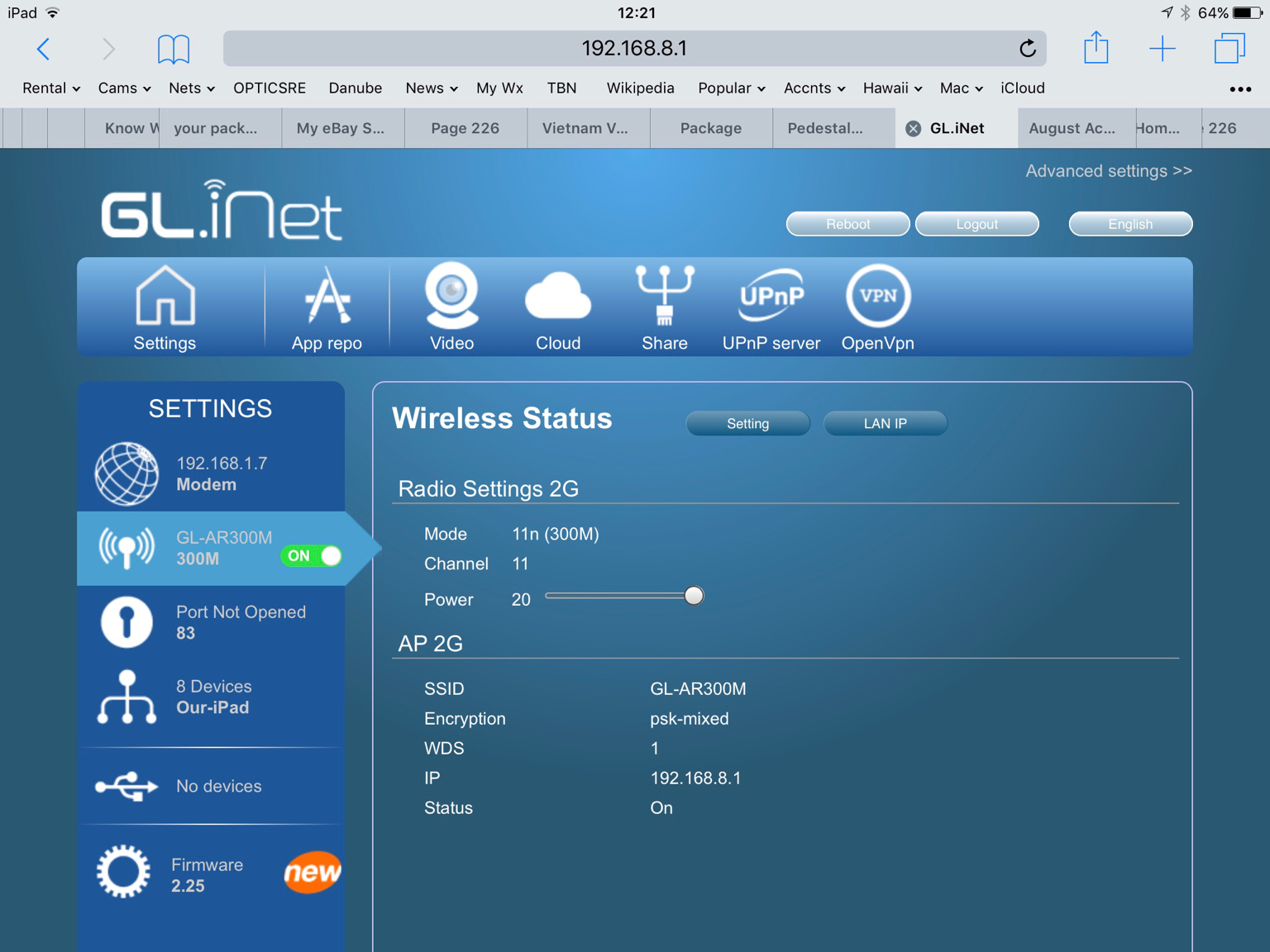
Task: Select the globe Modem internet item
Action: (211, 474)
